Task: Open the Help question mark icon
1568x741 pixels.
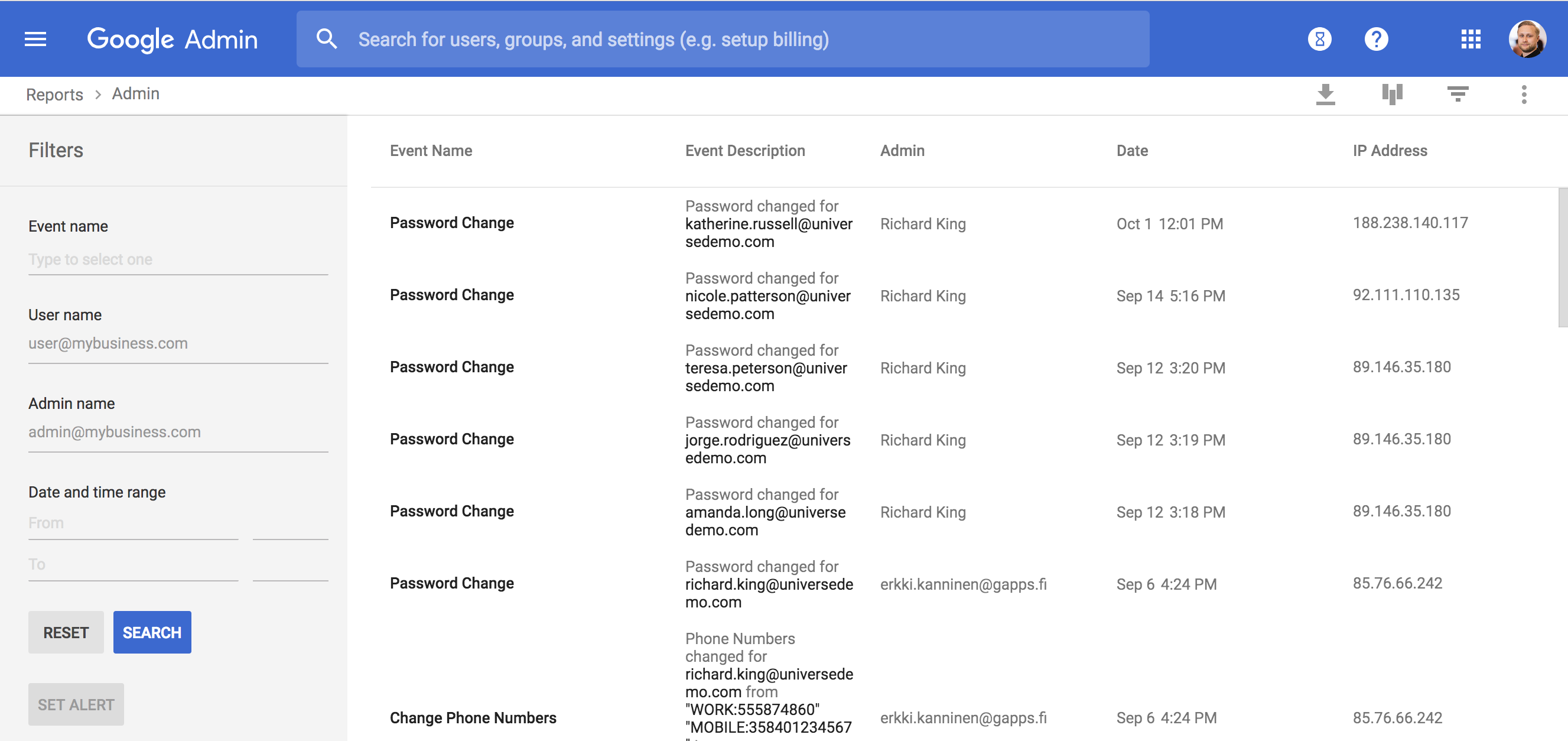Action: (x=1375, y=40)
